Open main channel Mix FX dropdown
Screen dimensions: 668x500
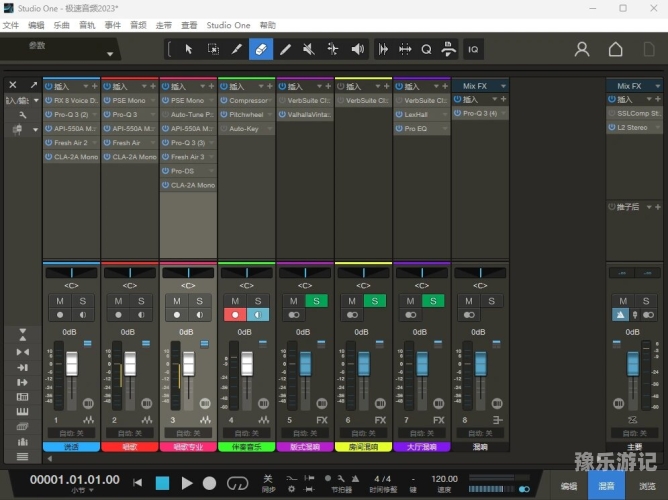coord(657,86)
